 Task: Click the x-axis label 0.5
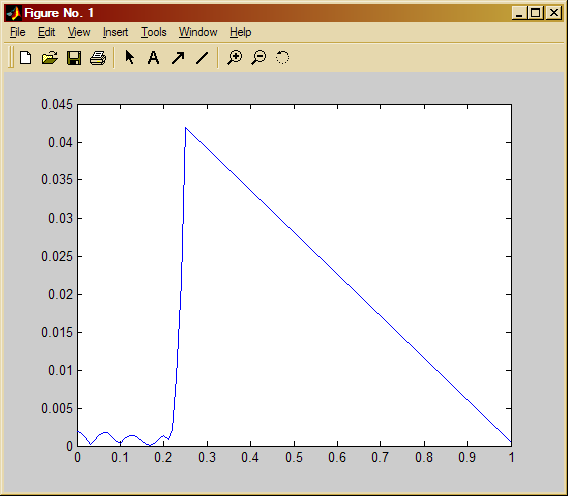pyautogui.click(x=294, y=458)
